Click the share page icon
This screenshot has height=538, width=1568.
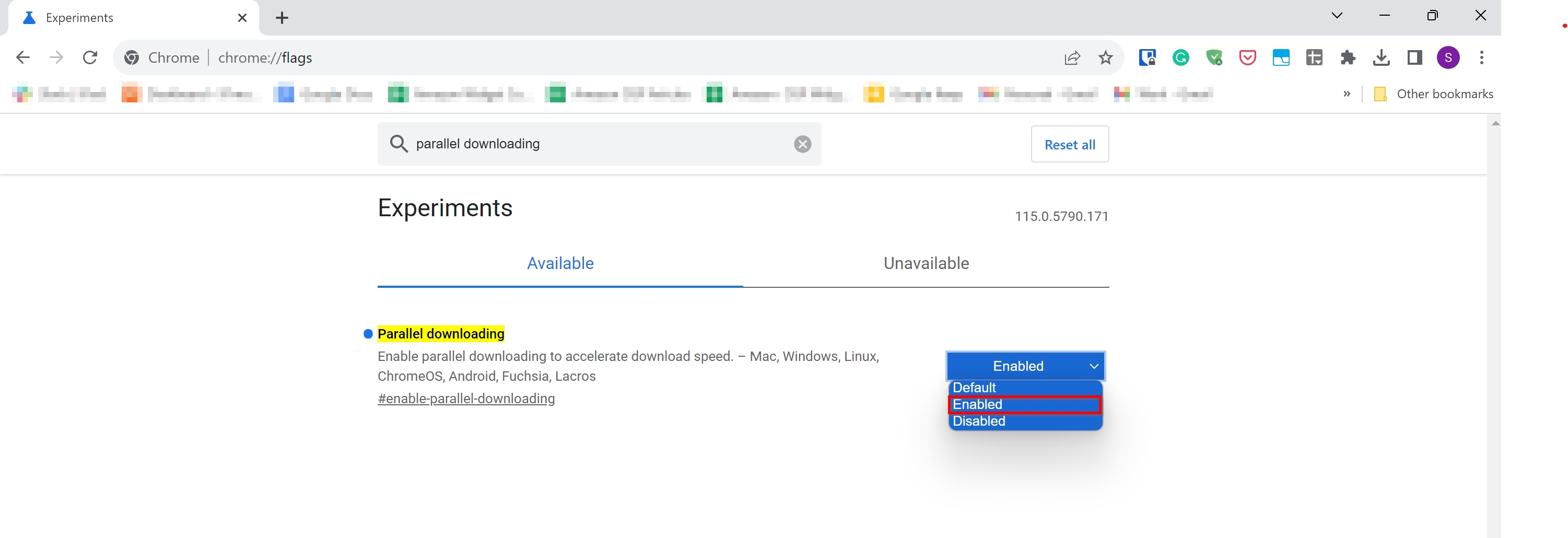point(1072,58)
